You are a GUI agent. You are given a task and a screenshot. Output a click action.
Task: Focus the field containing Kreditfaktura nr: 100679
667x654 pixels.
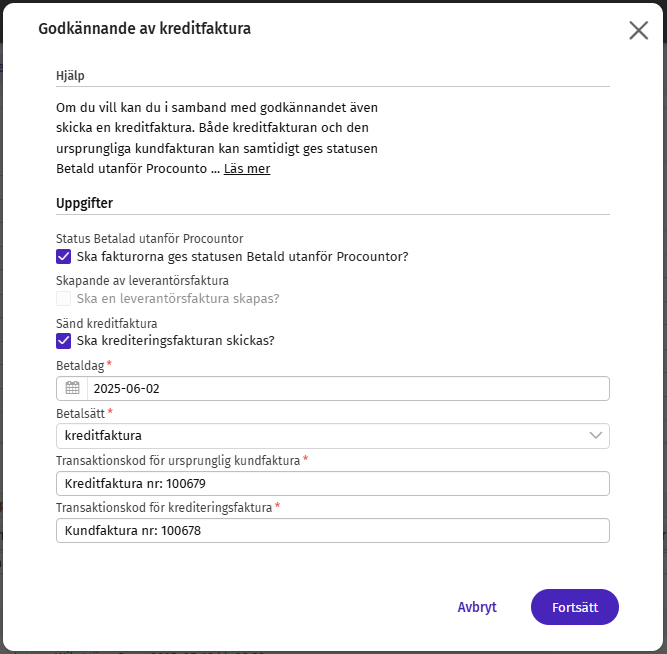coord(333,483)
